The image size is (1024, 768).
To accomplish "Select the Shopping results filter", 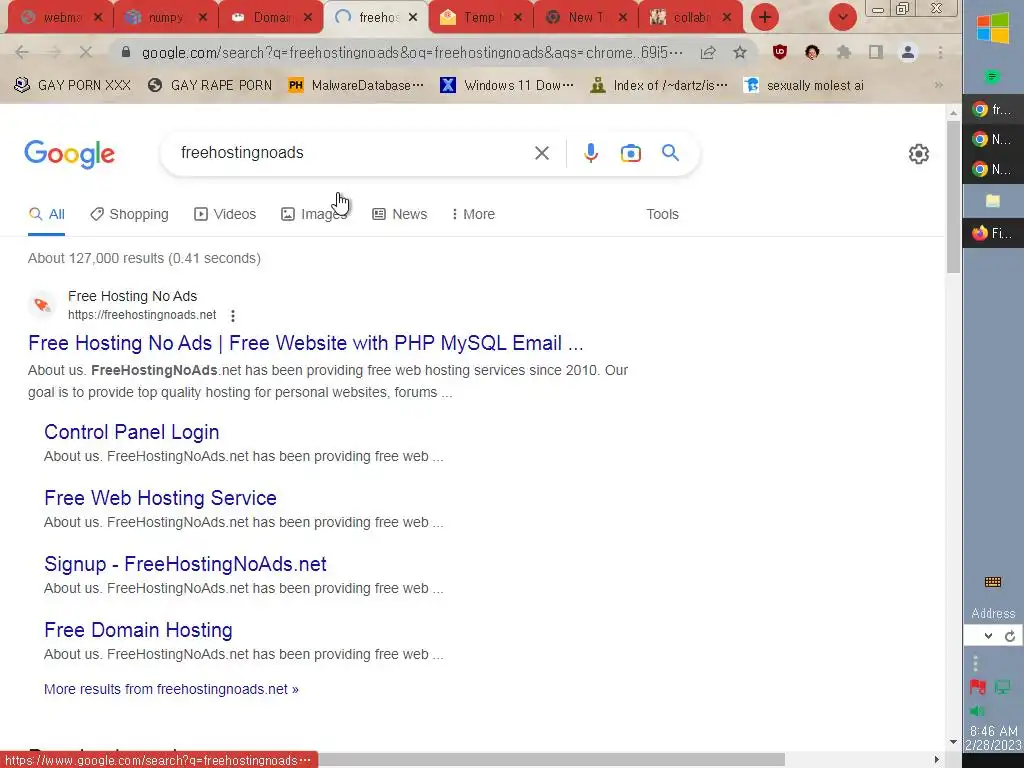I will pyautogui.click(x=129, y=214).
